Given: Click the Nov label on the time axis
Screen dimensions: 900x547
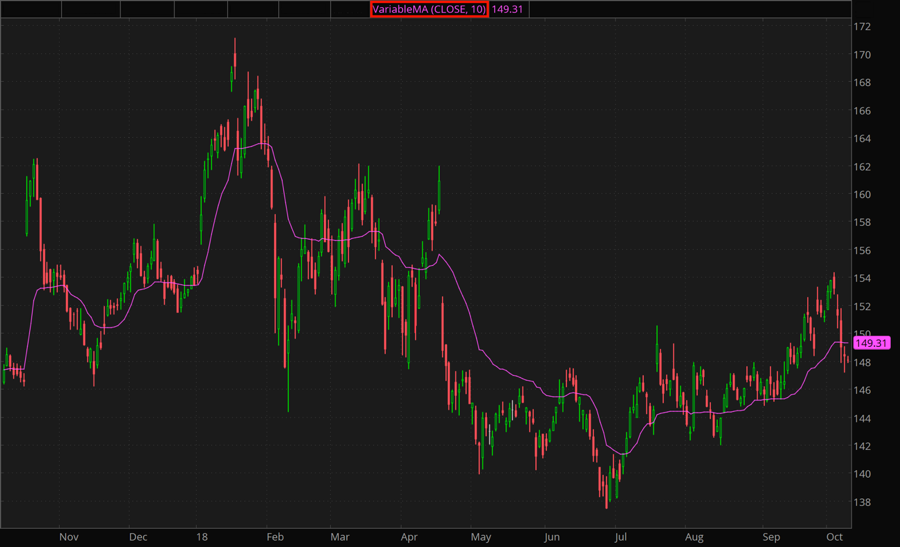Looking at the screenshot, I should coord(68,537).
